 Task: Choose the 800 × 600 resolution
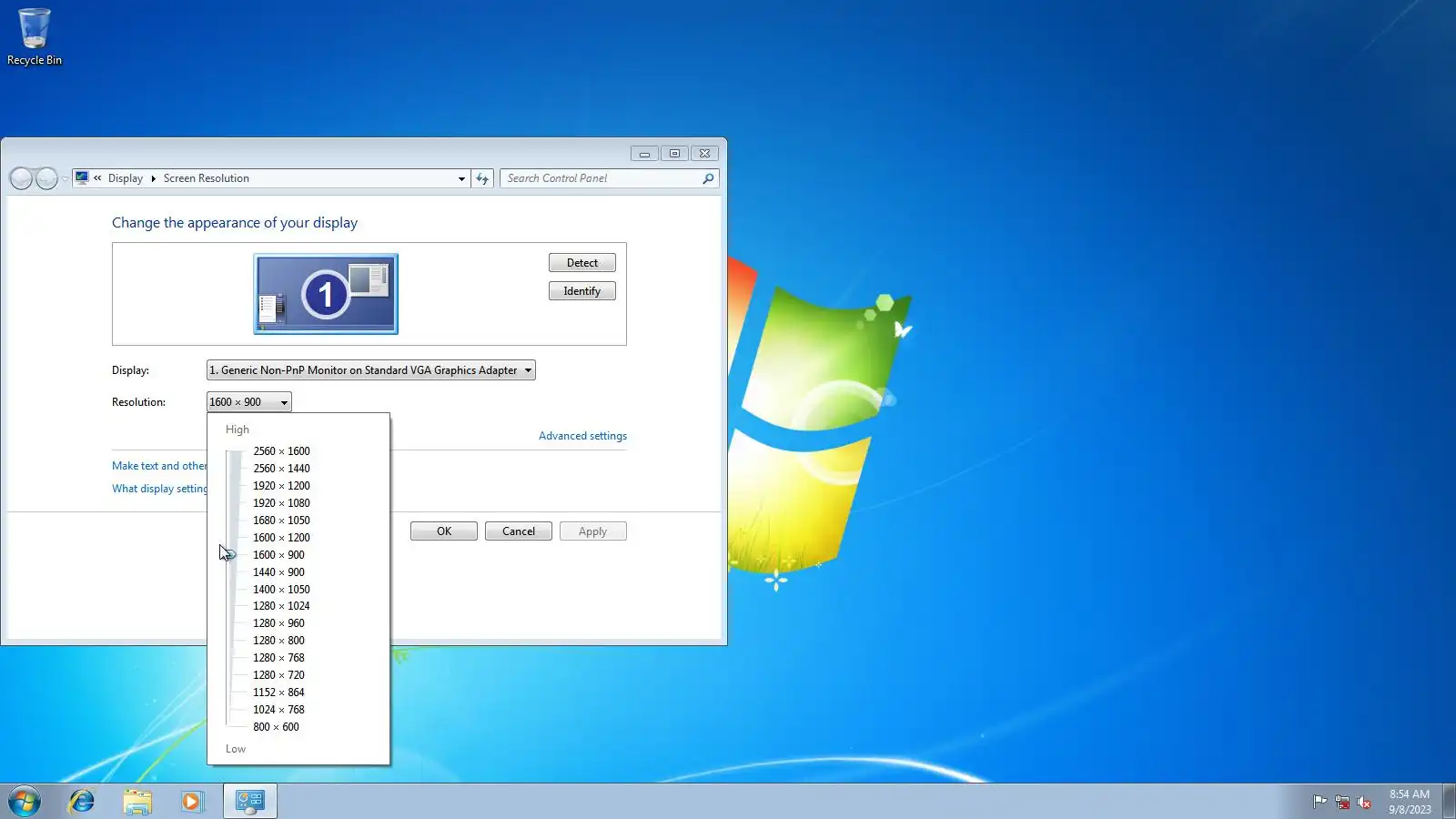click(x=276, y=727)
